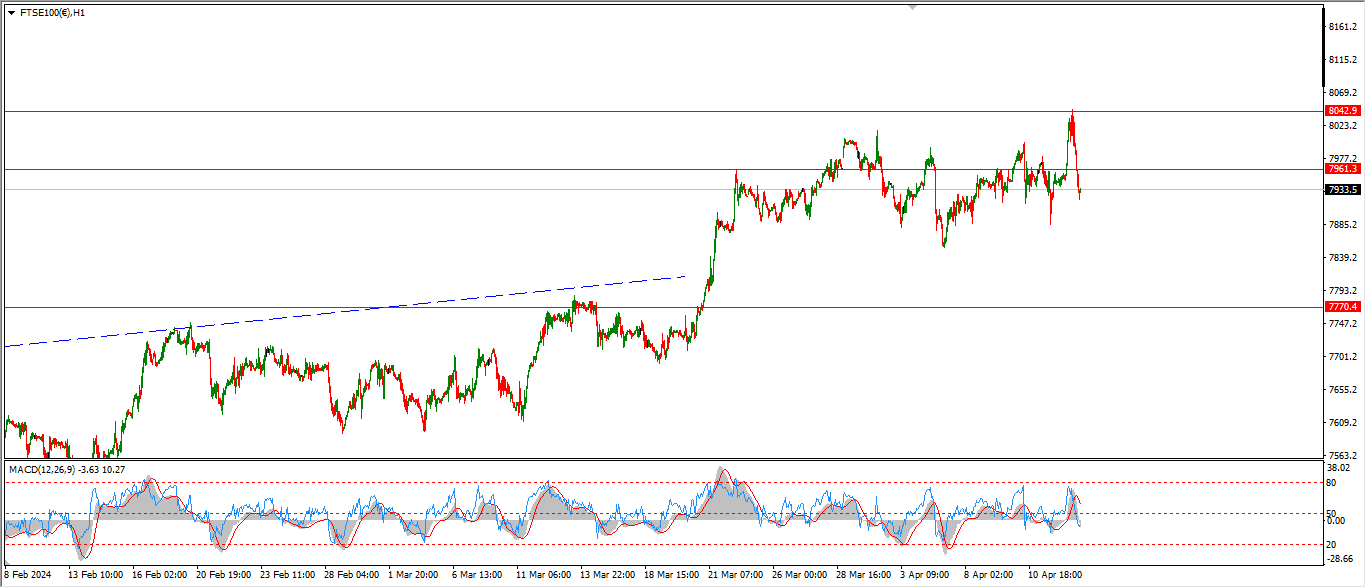Click the black 7933.5 current price tag
1366x588 pixels.
pos(1342,189)
